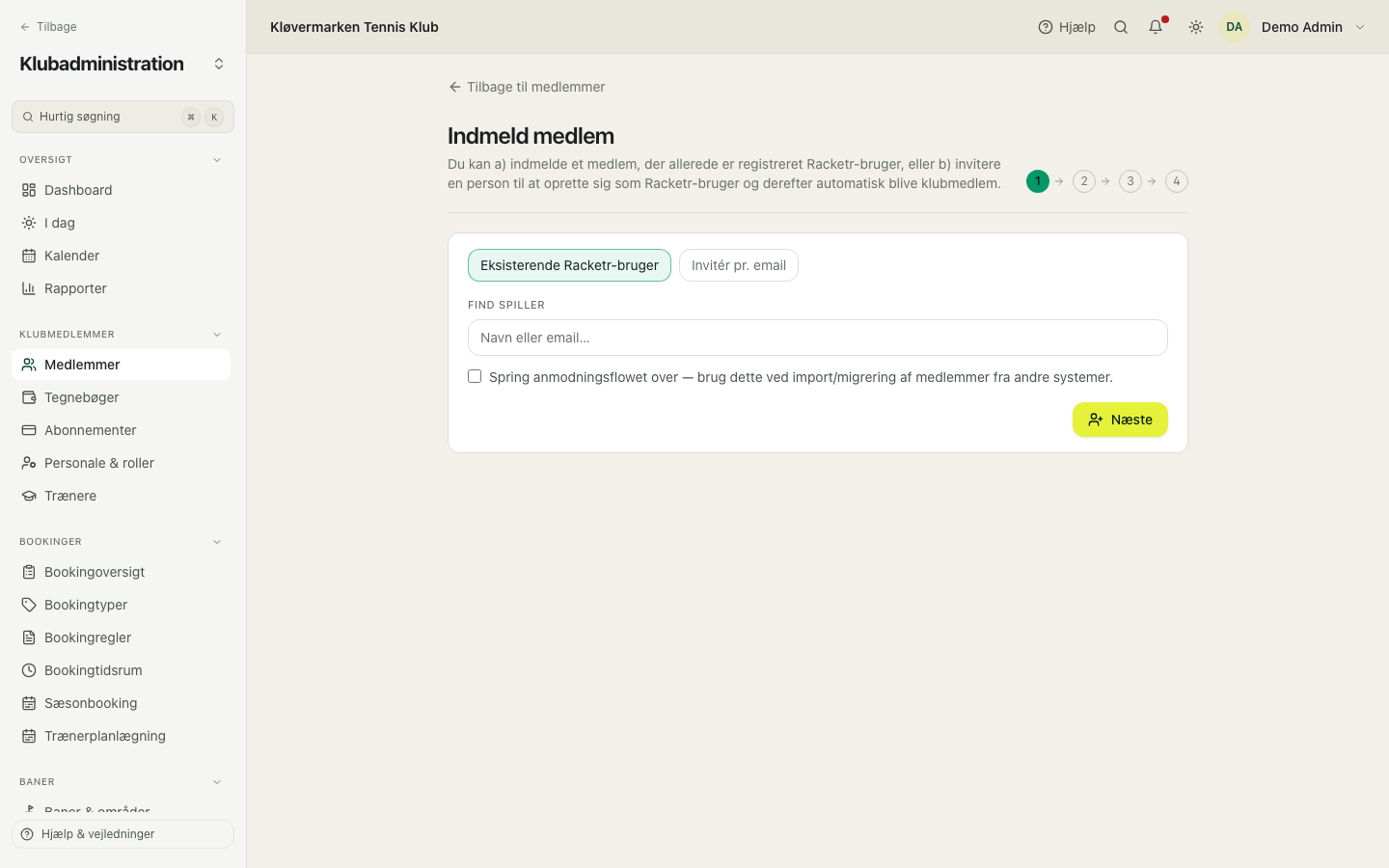Open the Dashboard sidebar icon
The width and height of the screenshot is (1389, 868).
coord(29,190)
